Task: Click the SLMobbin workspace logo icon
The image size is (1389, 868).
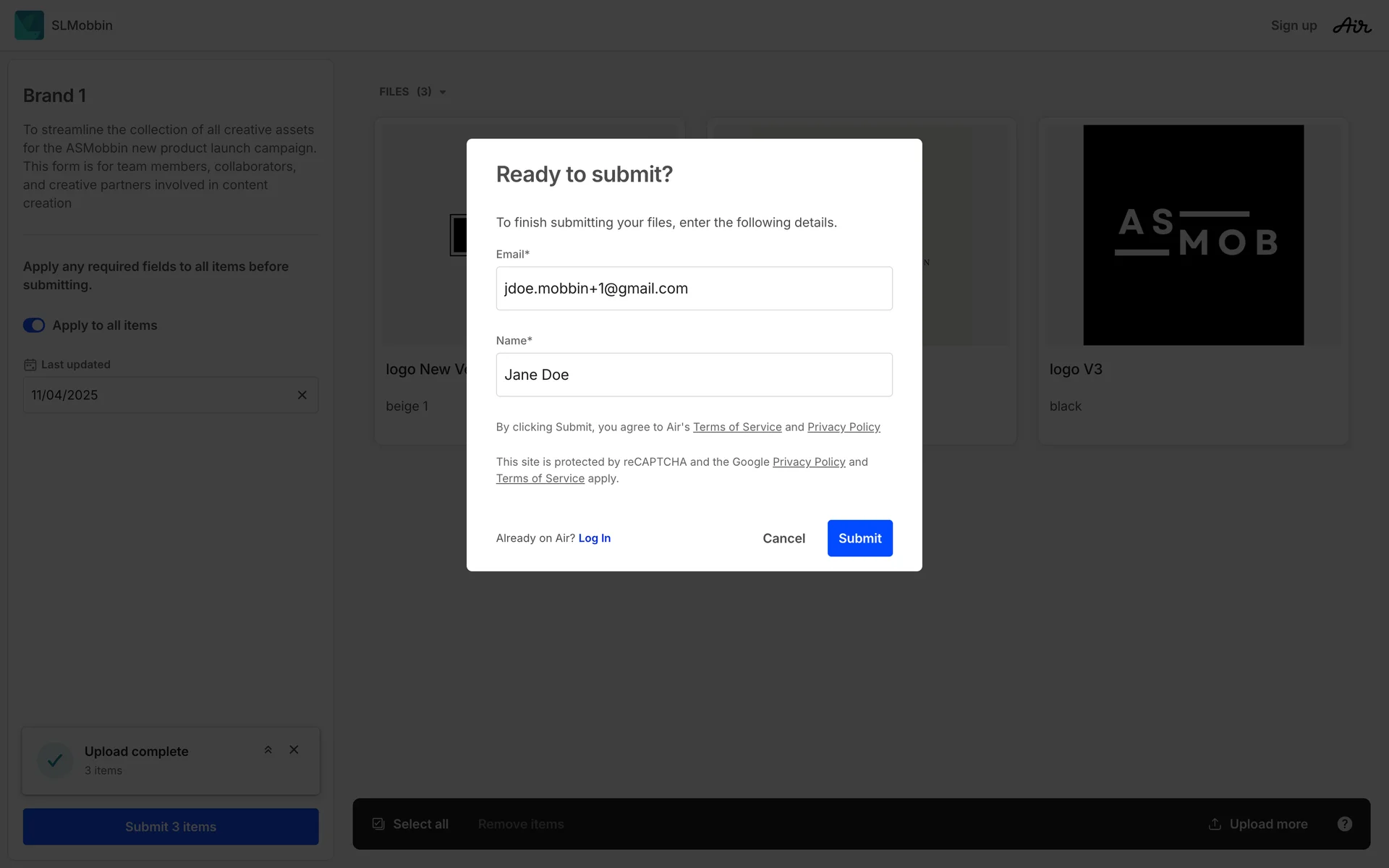Action: 29,25
